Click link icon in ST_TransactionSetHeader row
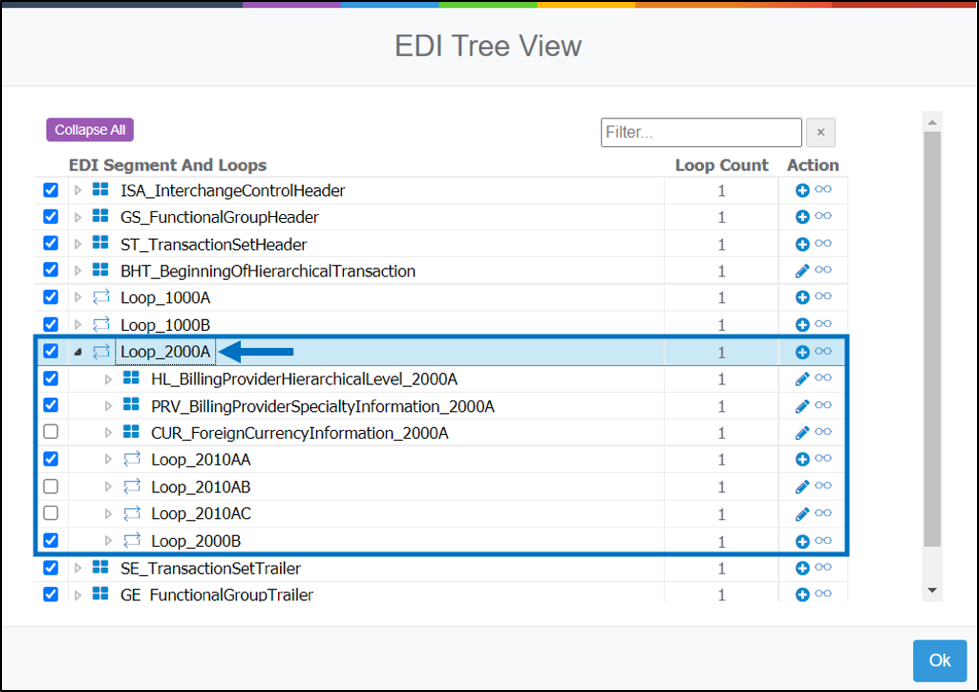Screen dimensions: 979x692 pyautogui.click(x=823, y=243)
